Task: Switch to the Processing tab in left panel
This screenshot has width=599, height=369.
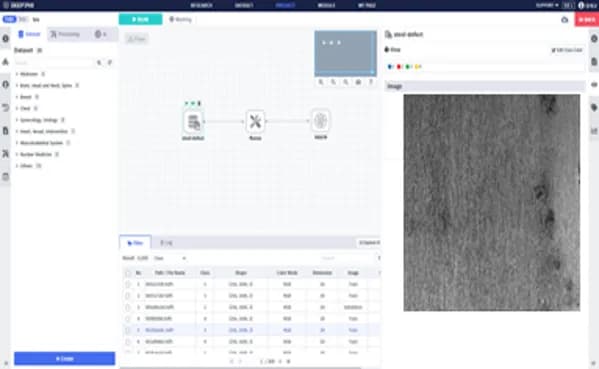Action: point(65,34)
